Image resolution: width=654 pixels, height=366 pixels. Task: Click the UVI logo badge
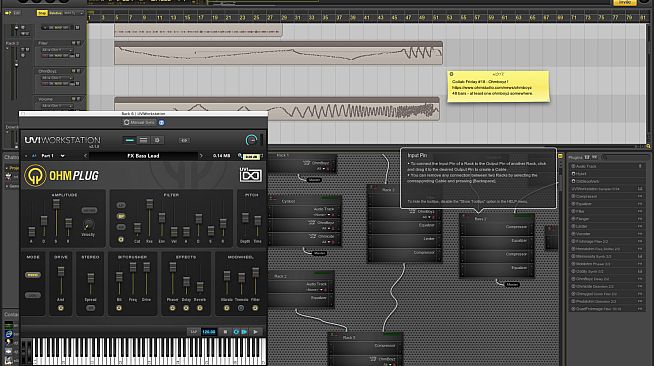coord(251,175)
